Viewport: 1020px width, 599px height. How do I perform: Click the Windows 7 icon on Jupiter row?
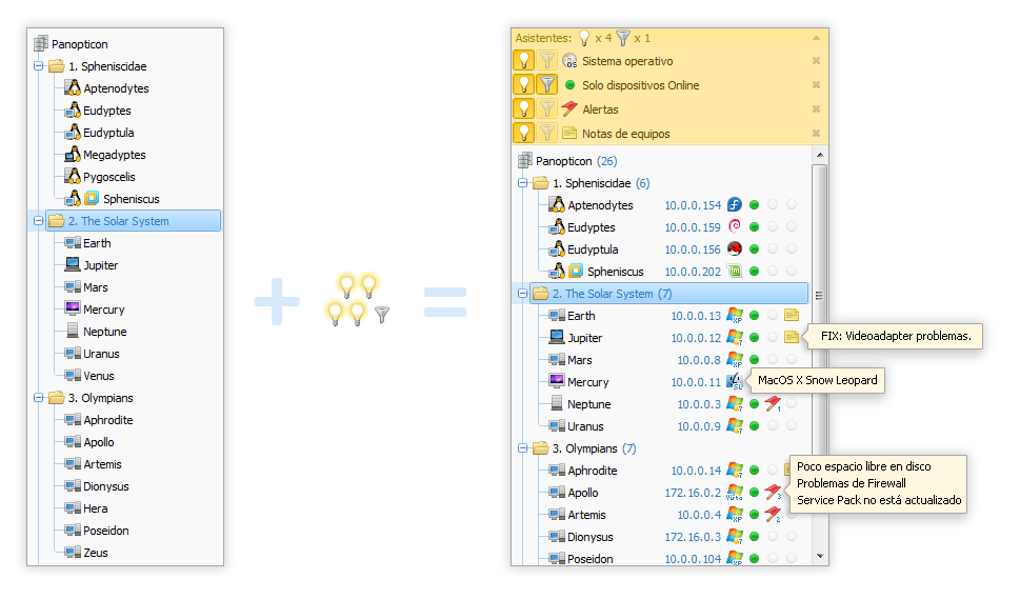pos(734,338)
